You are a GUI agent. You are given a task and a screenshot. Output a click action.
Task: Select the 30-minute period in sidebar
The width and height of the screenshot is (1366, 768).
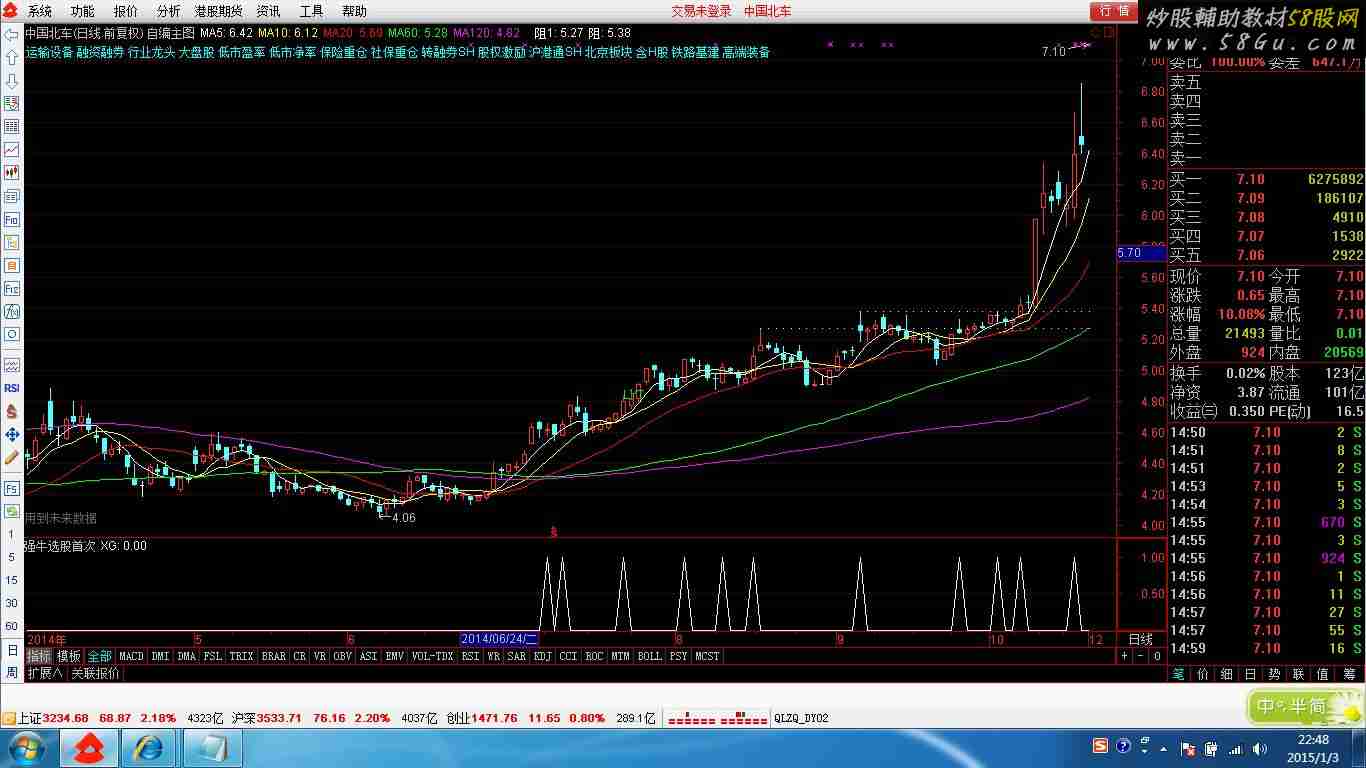tap(12, 603)
